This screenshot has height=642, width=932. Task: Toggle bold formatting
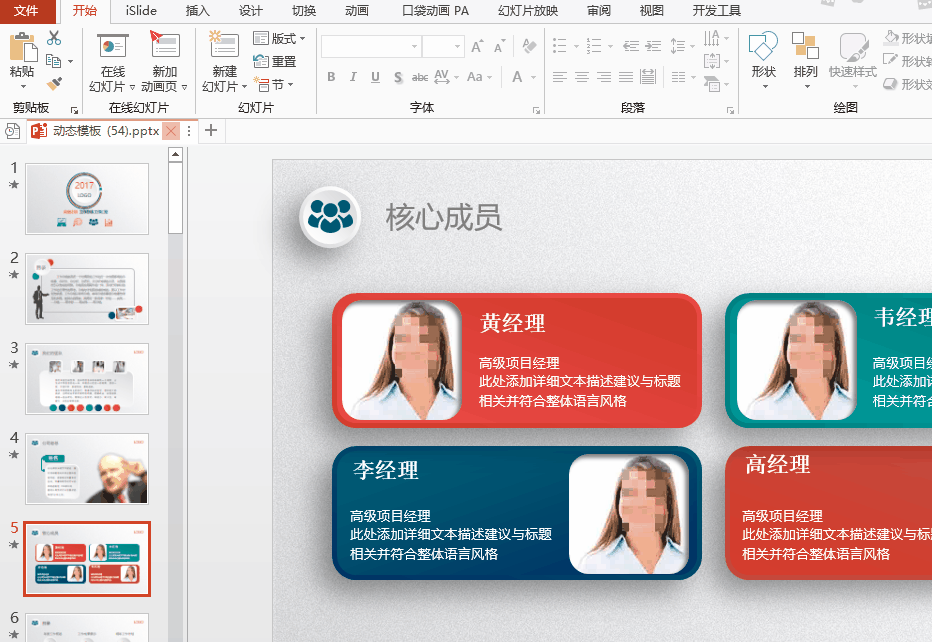(331, 77)
